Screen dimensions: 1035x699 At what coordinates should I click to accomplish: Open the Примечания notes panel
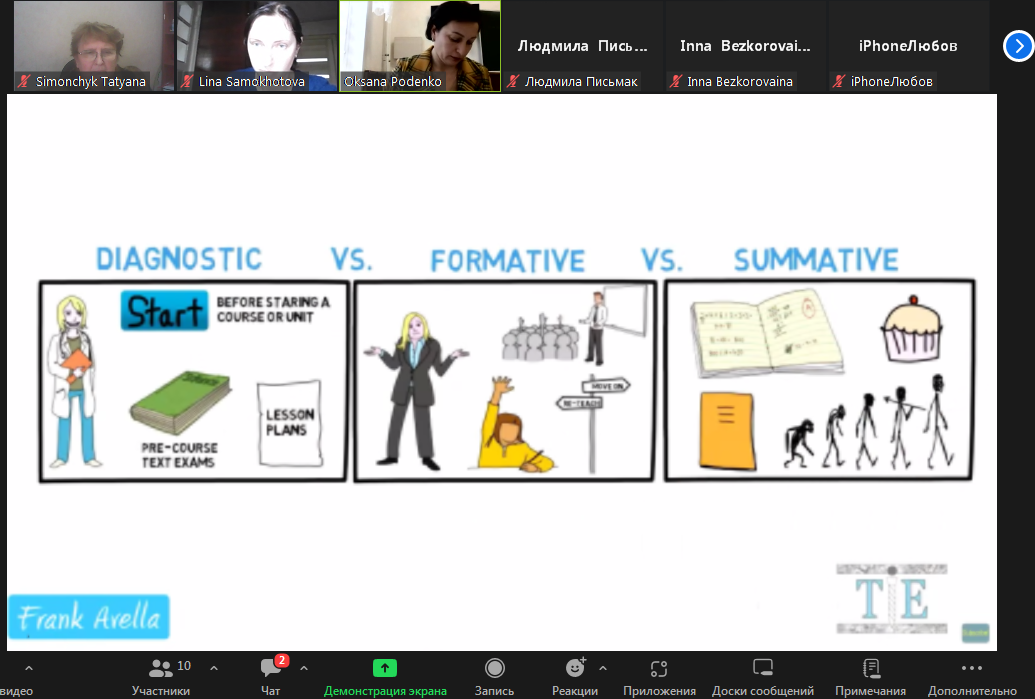[x=871, y=675]
